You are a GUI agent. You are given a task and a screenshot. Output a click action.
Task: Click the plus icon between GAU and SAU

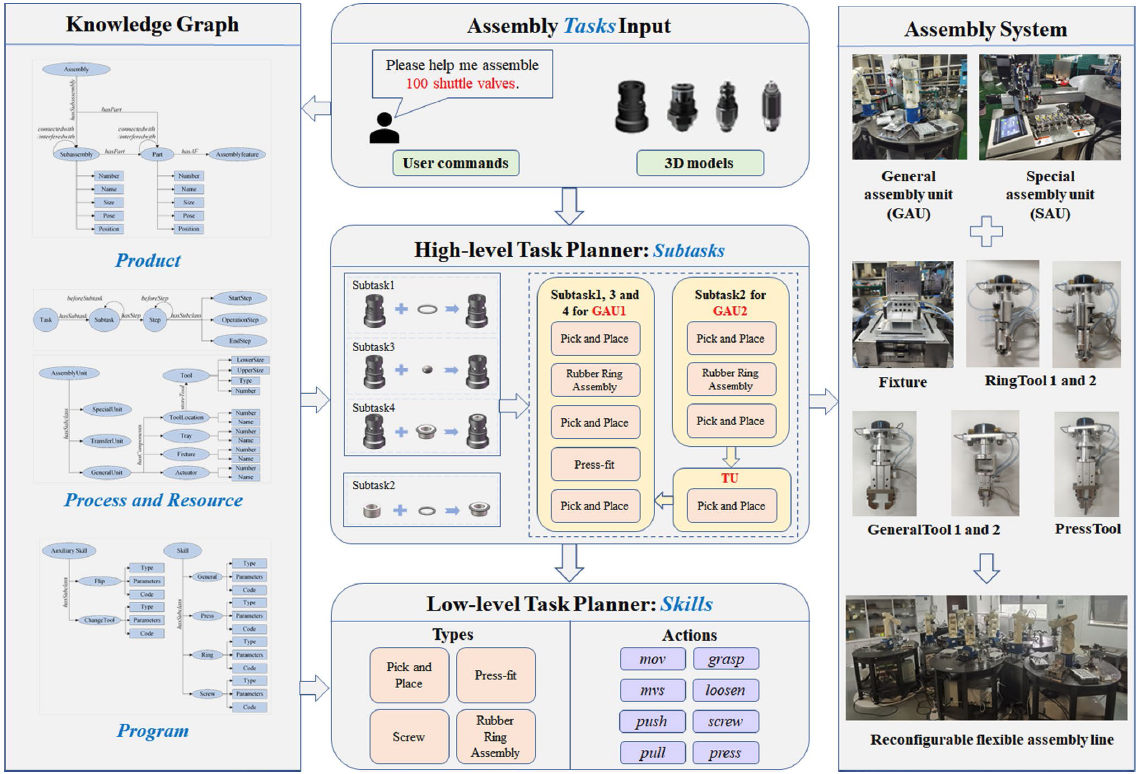[984, 233]
